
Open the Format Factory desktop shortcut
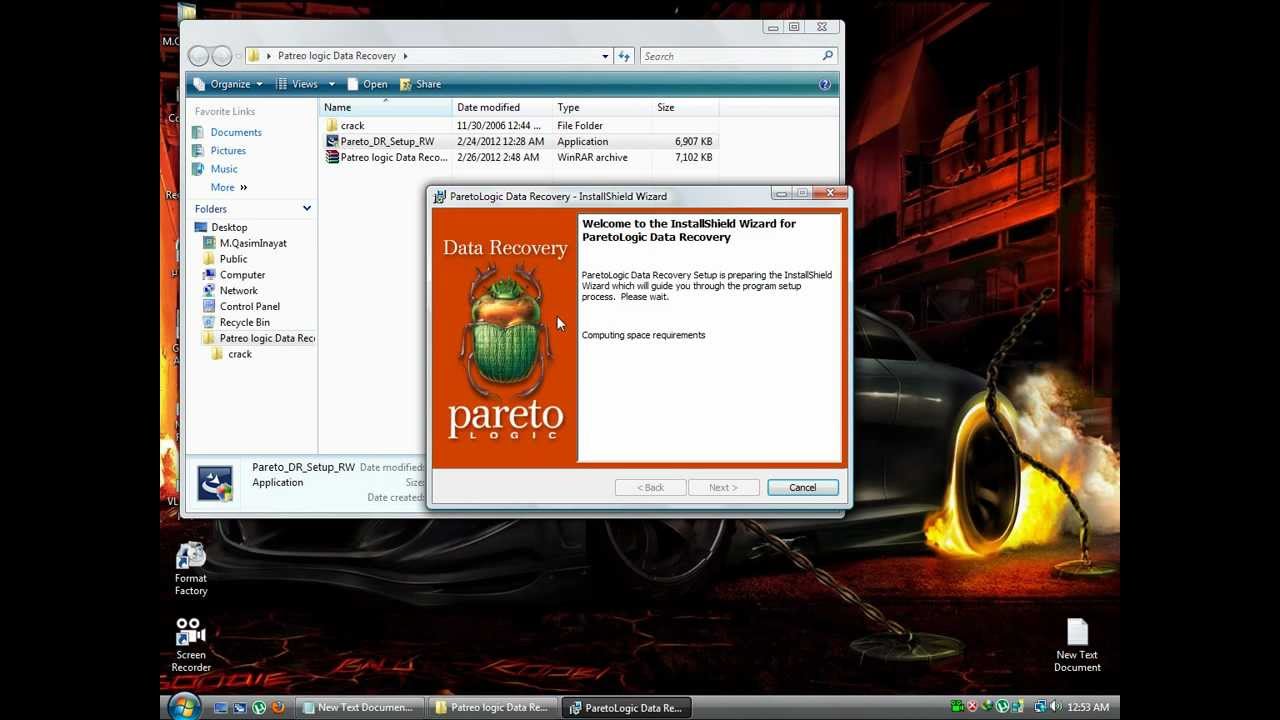click(191, 569)
